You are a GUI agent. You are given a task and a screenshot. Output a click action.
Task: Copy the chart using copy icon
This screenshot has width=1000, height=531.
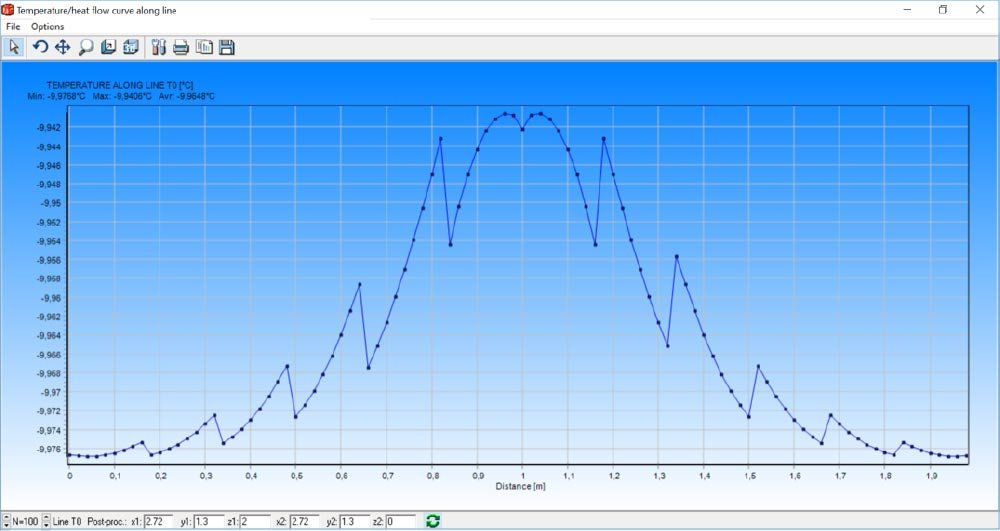[x=204, y=47]
